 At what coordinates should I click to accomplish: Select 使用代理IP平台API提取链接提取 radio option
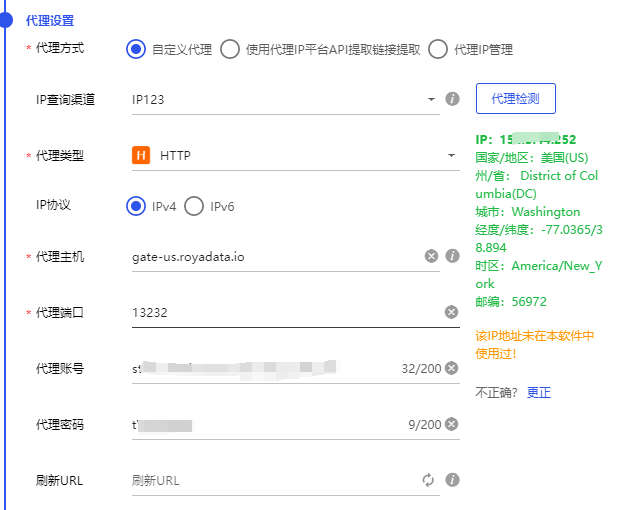pos(230,49)
